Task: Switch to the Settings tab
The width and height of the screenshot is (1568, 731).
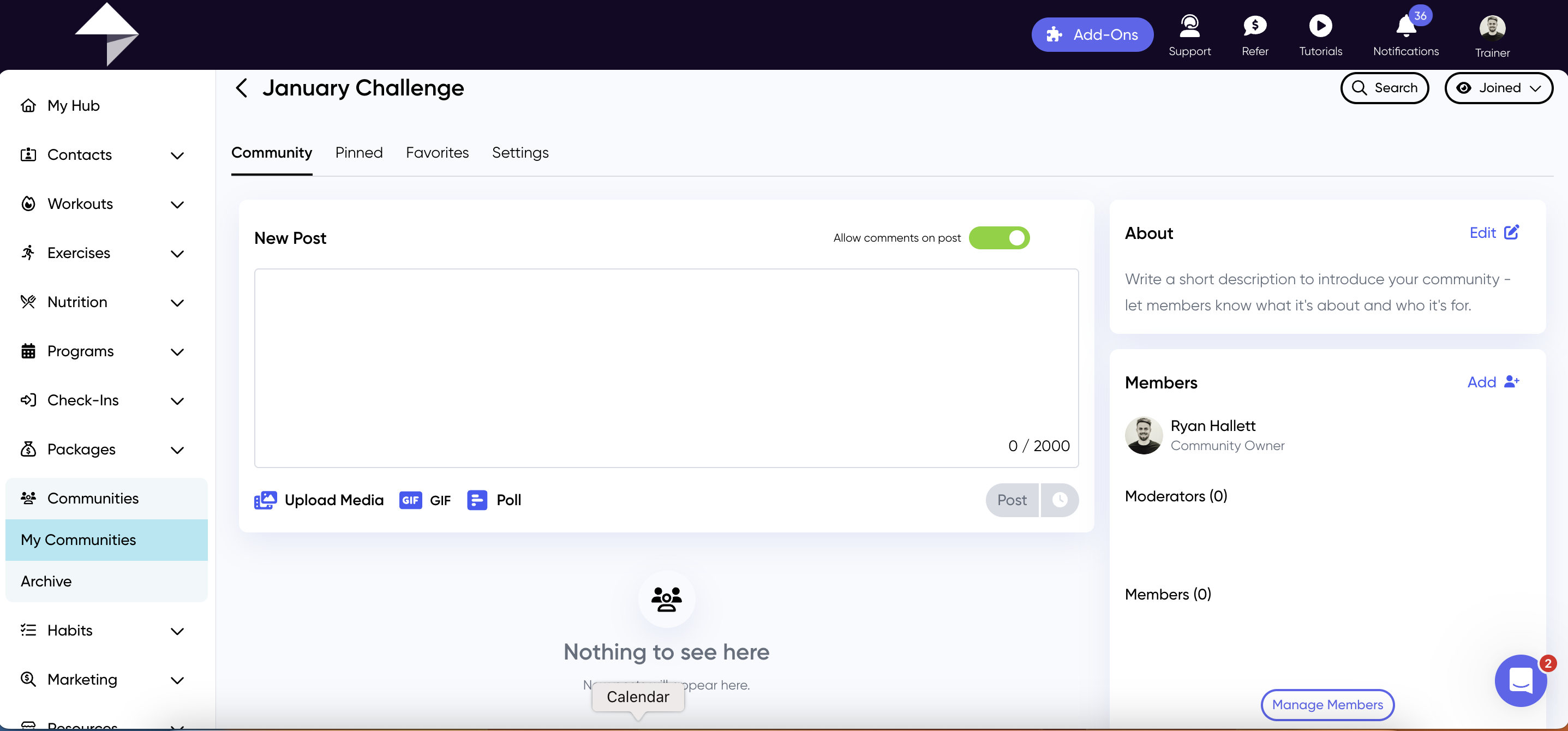Action: tap(520, 153)
